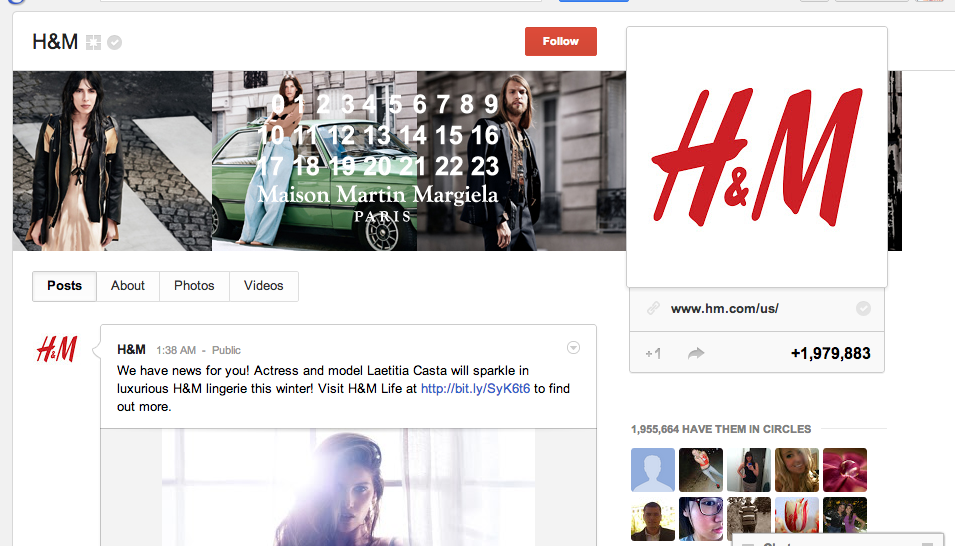Open the www.hm.com/us/ website link
This screenshot has height=546, width=955.
tap(724, 308)
